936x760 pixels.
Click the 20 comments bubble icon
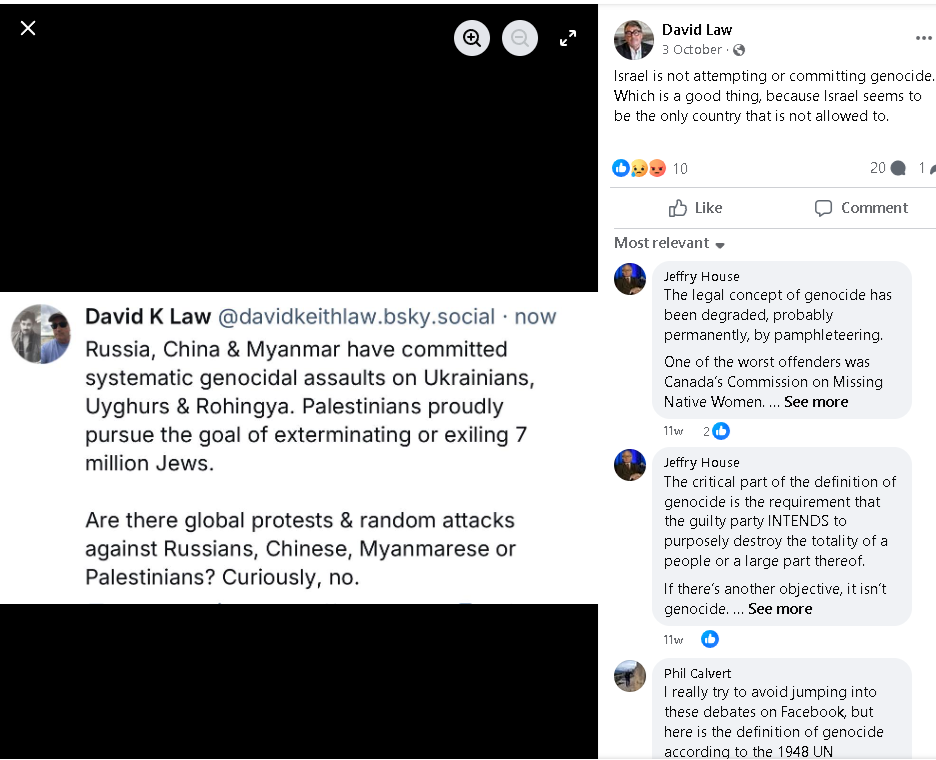click(x=898, y=168)
